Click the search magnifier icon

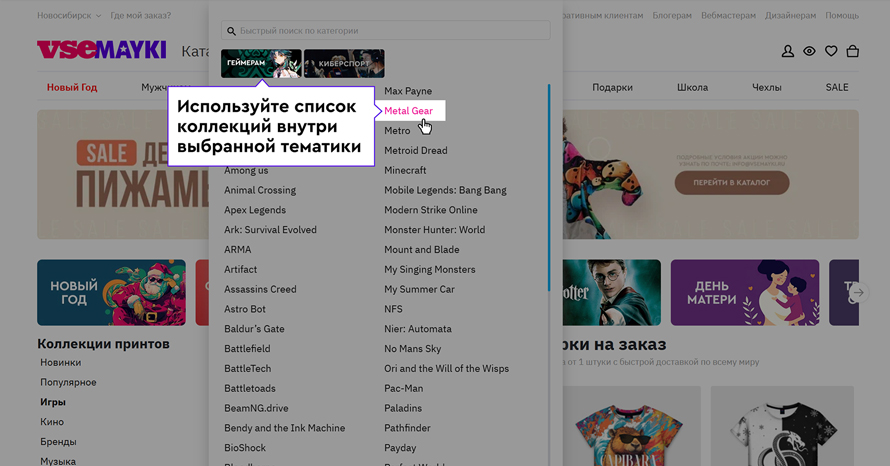[x=231, y=31]
